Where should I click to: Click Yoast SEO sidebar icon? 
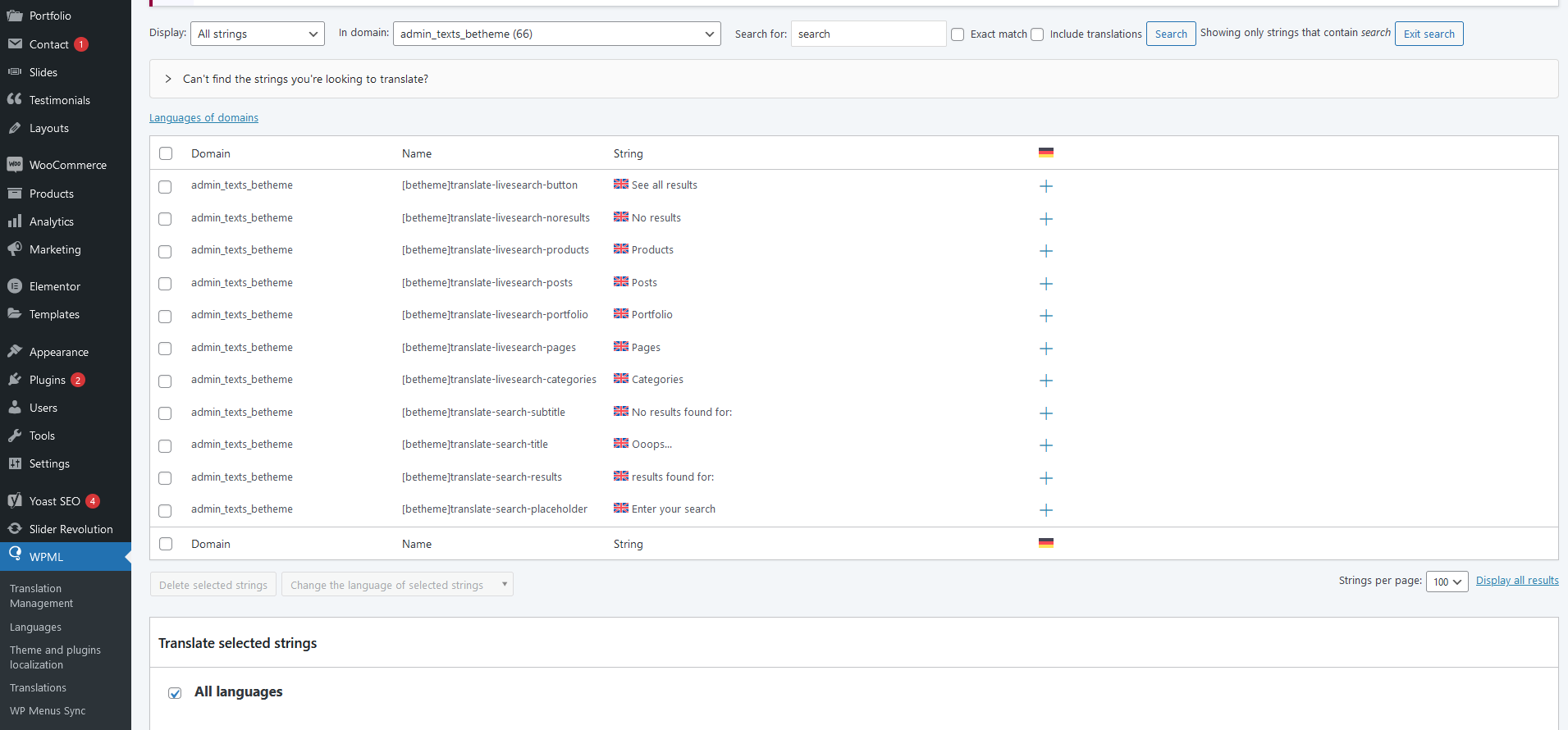coord(15,500)
